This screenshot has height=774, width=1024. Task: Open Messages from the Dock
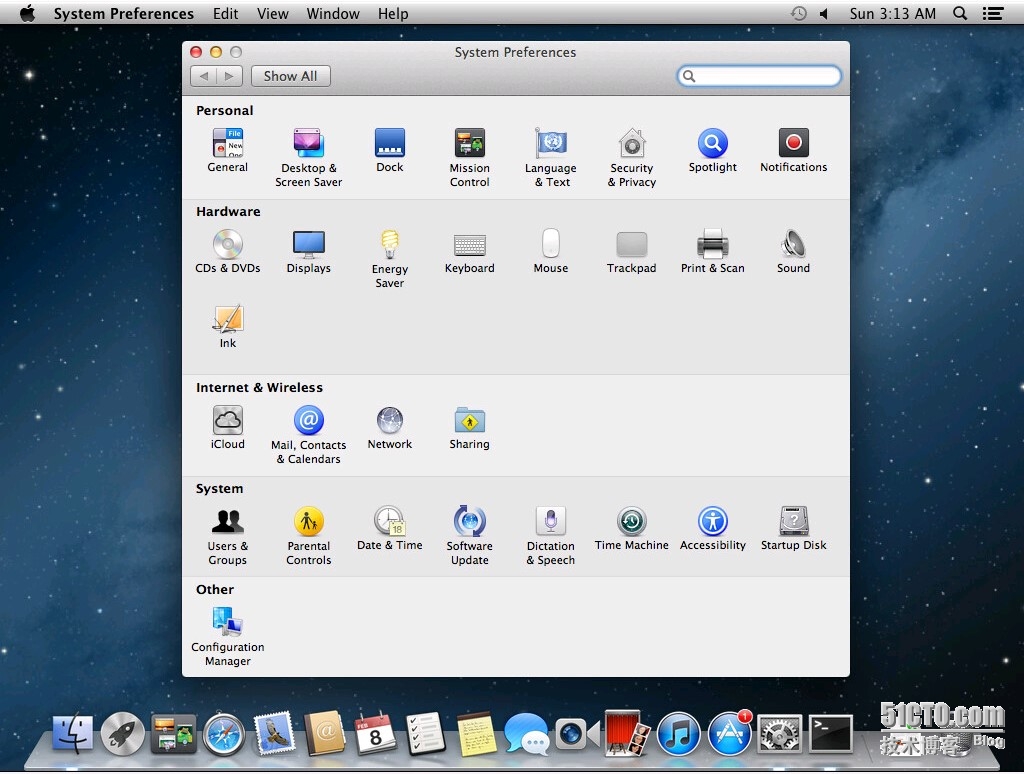(x=526, y=734)
